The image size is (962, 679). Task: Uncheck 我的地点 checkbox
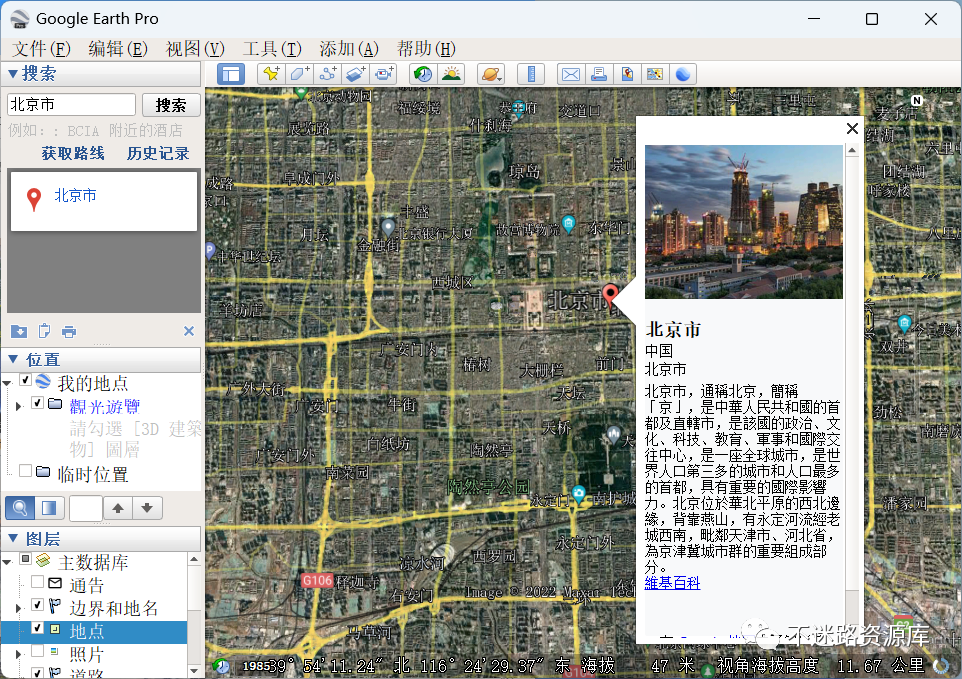(26, 380)
